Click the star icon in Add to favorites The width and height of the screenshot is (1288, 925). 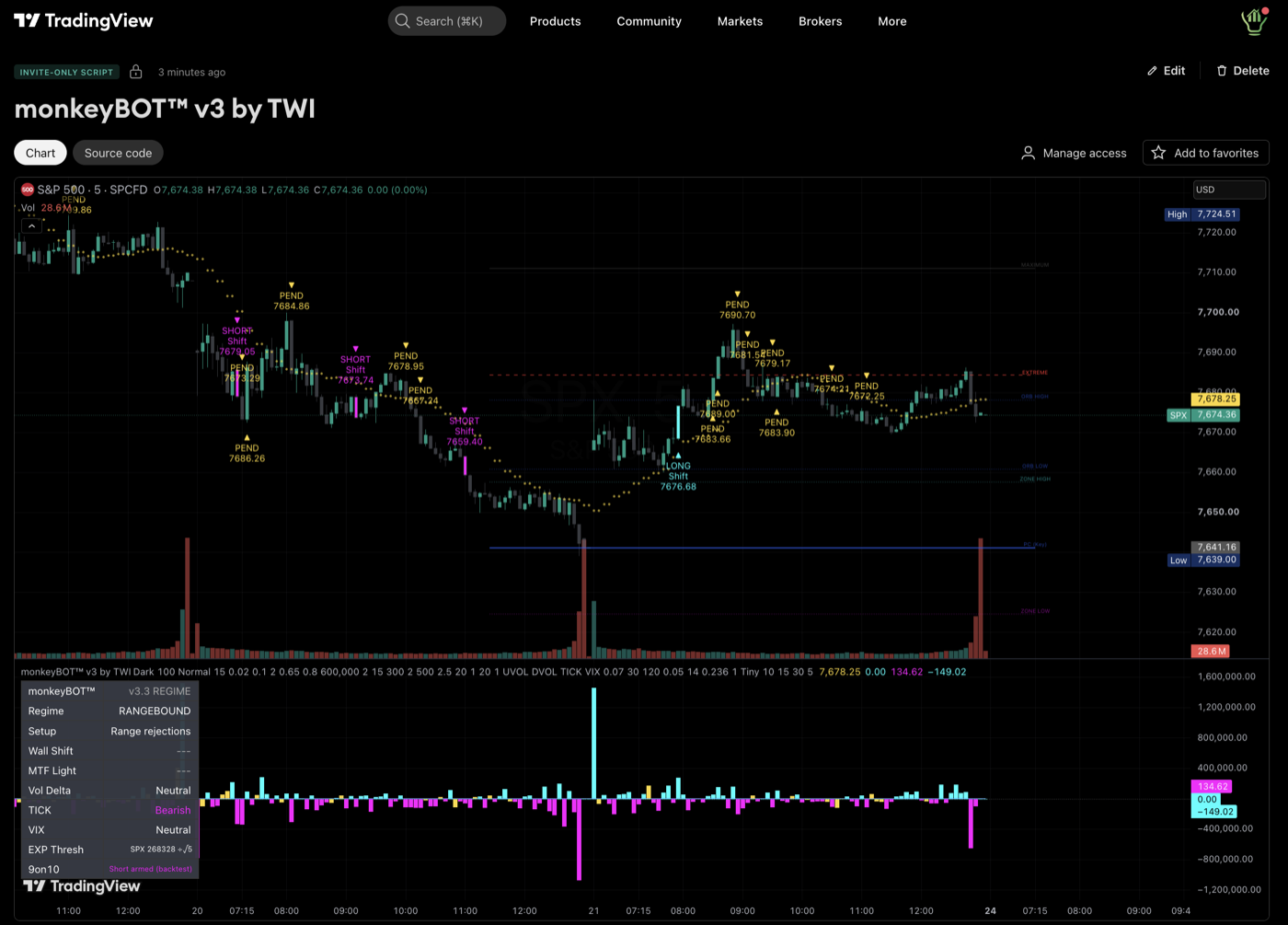point(1158,153)
